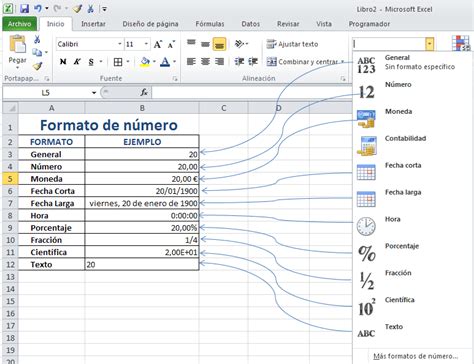Image resolution: width=474 pixels, height=364 pixels.
Task: Open the Calibri font name dropdown
Action: point(120,44)
